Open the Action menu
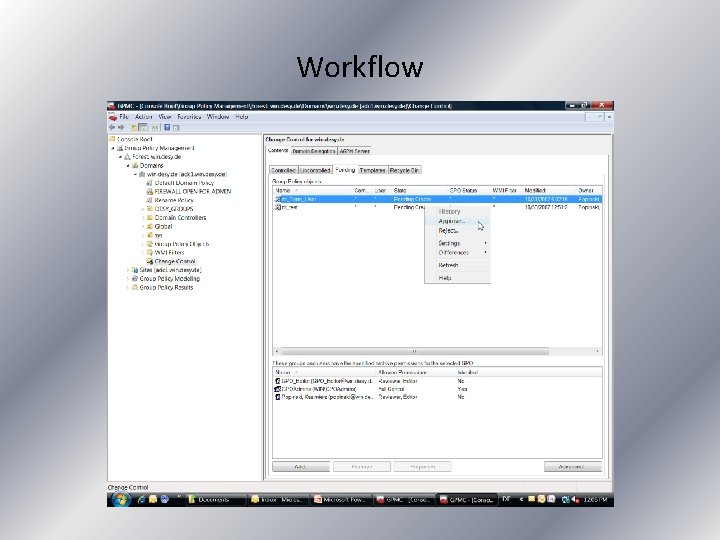 point(144,117)
